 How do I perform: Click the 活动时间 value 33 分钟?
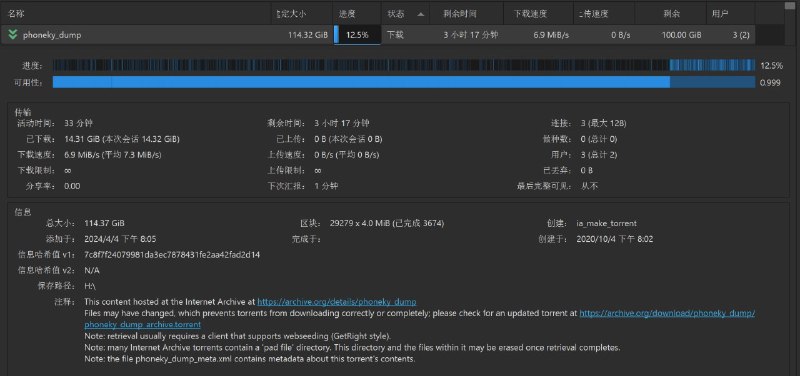point(79,123)
